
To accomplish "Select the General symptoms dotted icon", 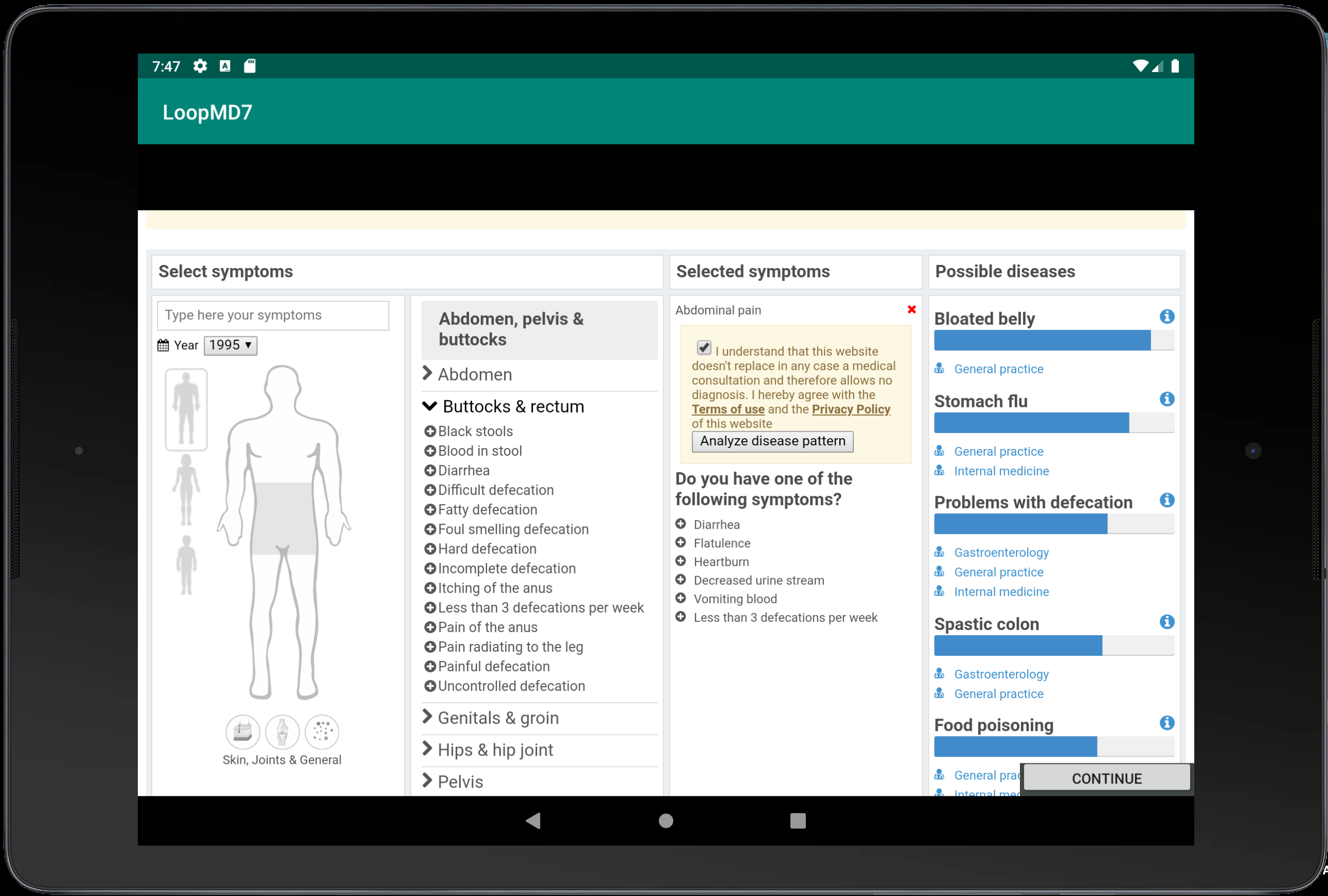I will click(322, 731).
